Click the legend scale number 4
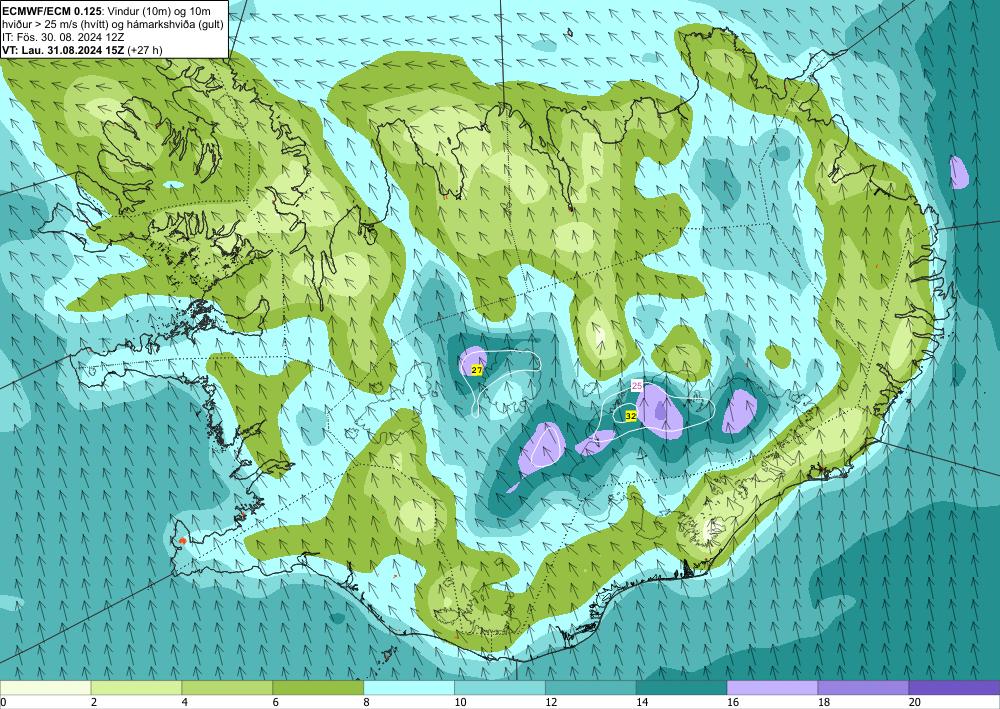This screenshot has width=1000, height=709. click(x=185, y=702)
